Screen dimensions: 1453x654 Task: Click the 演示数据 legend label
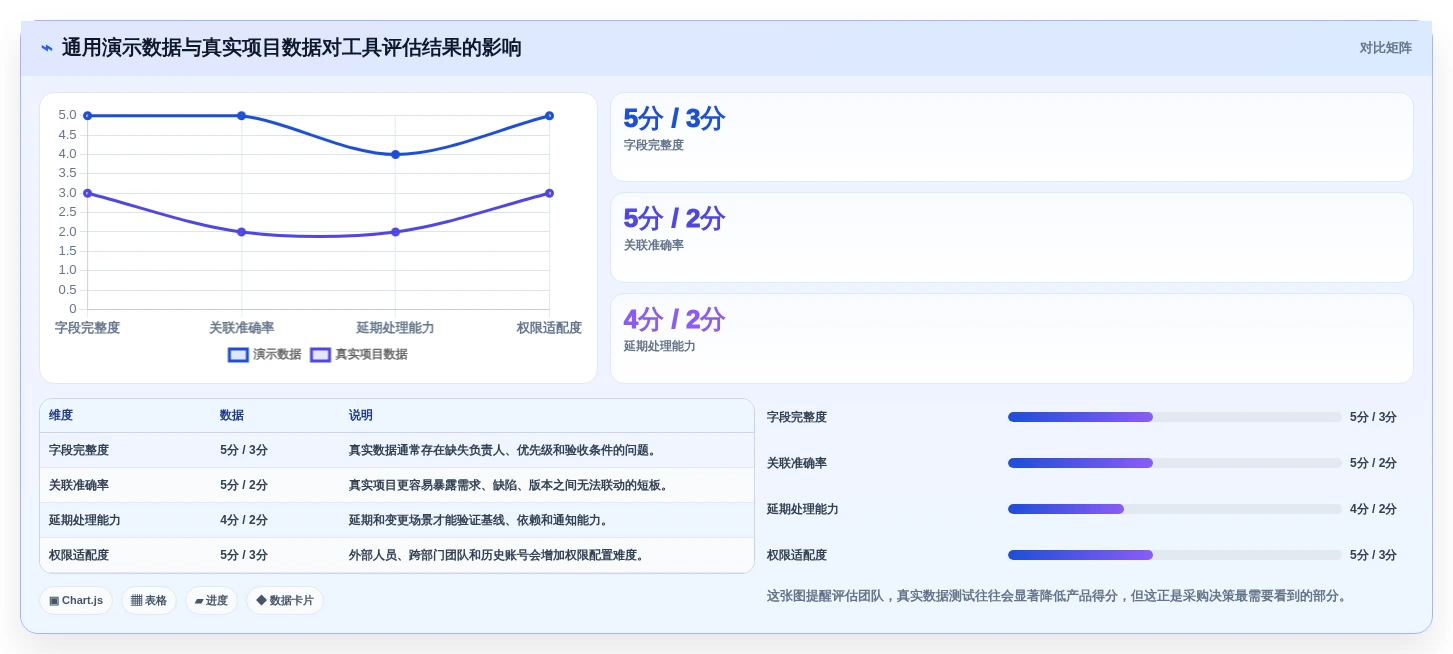[277, 355]
